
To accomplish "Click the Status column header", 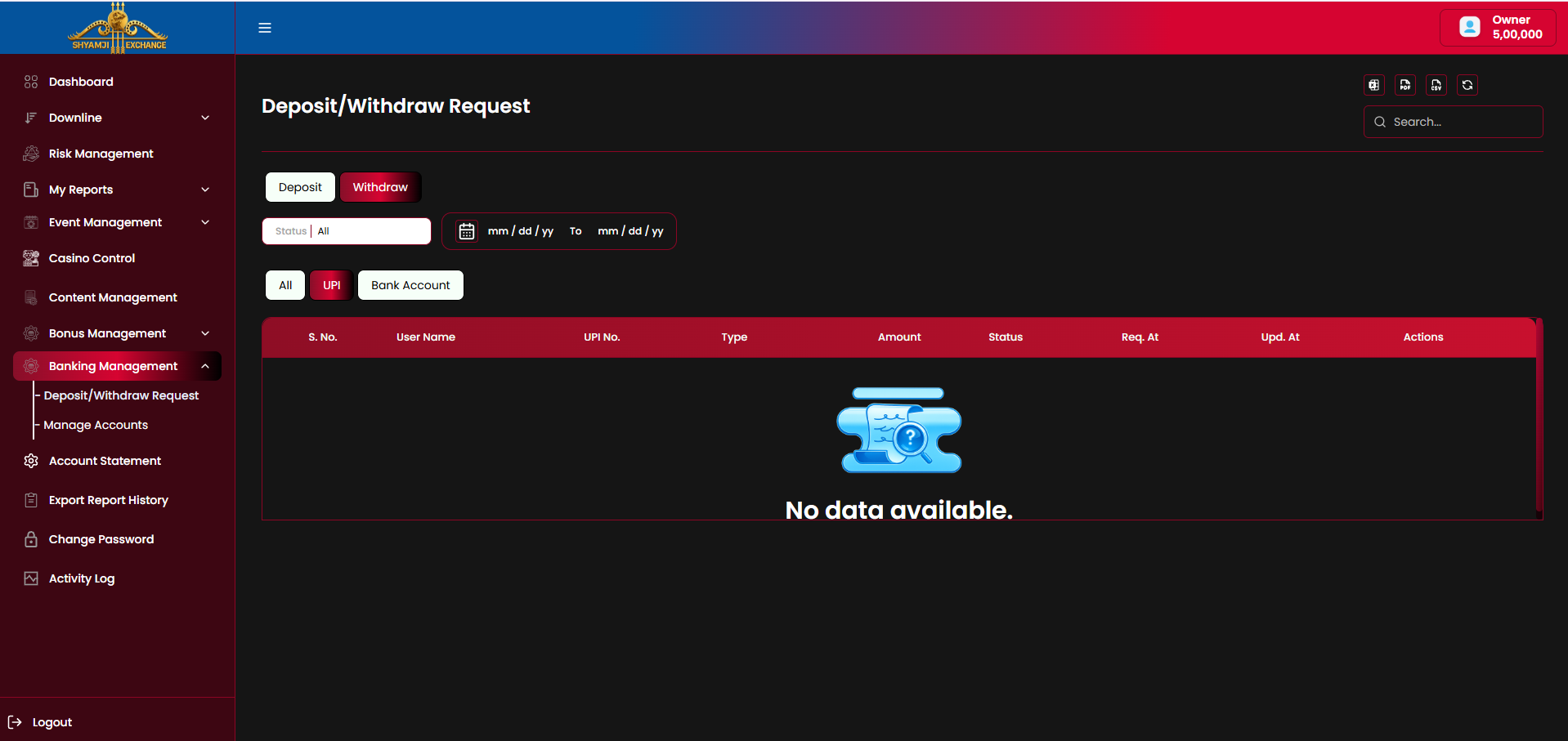I will pyautogui.click(x=1006, y=337).
